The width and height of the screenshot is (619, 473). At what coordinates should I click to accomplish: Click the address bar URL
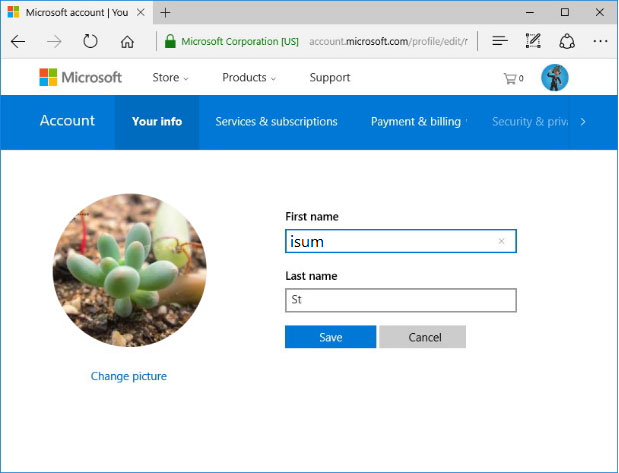click(388, 41)
